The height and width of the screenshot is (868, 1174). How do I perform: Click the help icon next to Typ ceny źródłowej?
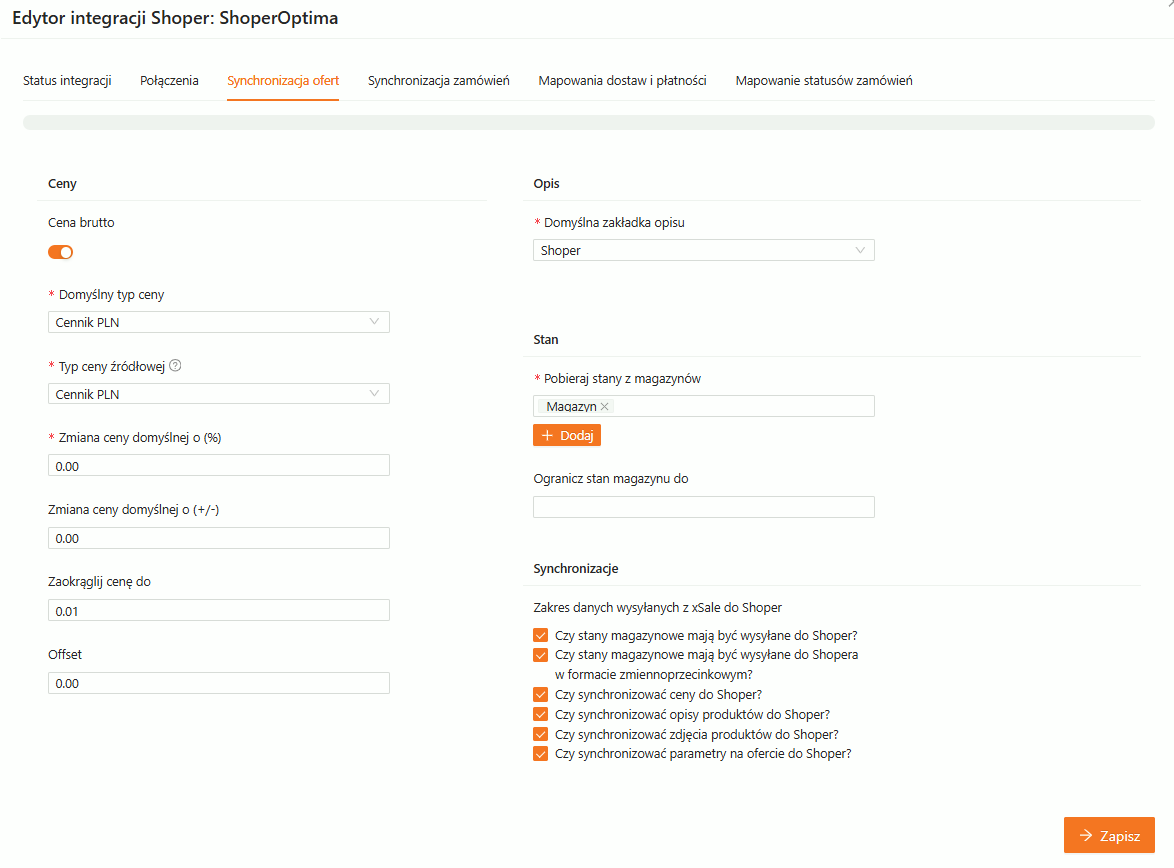pyautogui.click(x=175, y=366)
